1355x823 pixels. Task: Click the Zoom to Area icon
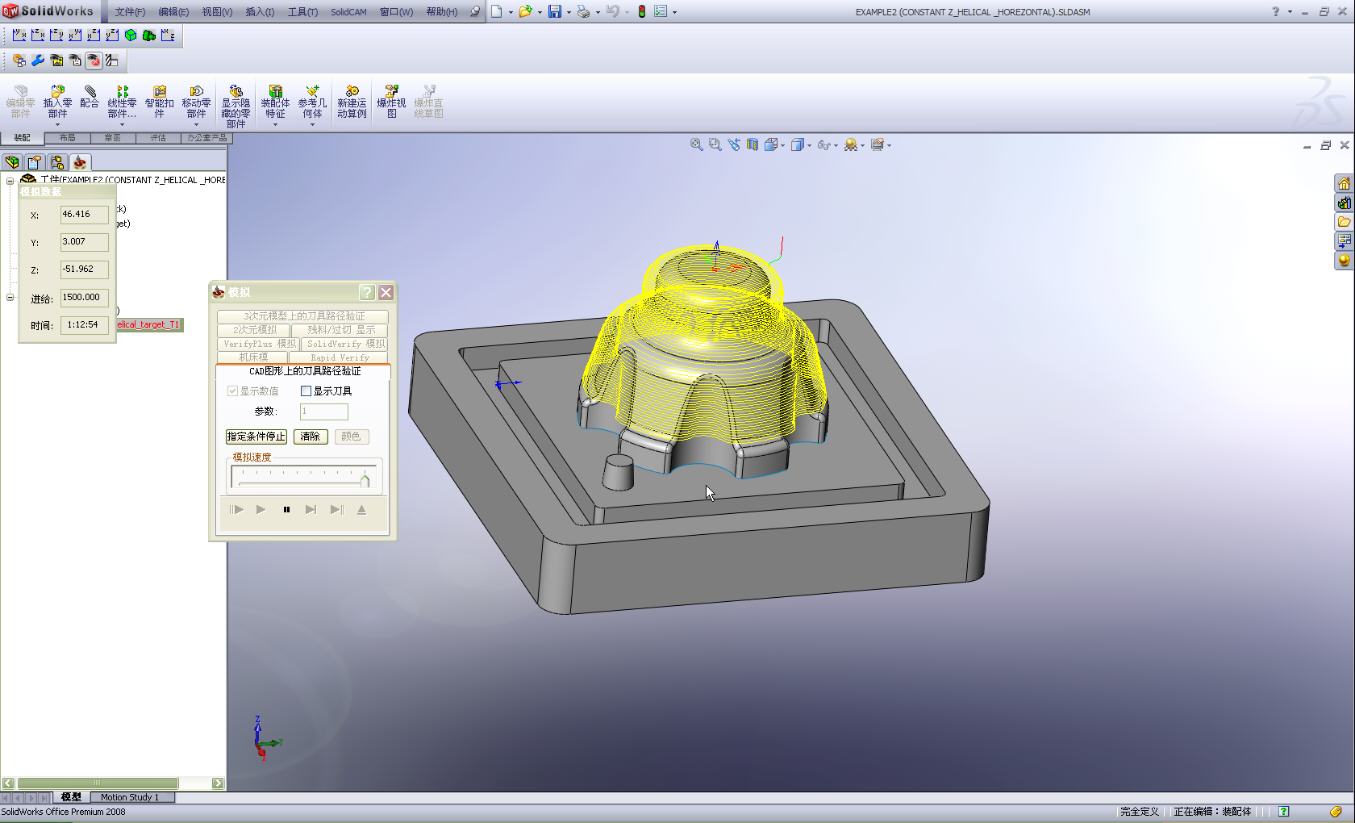point(715,145)
